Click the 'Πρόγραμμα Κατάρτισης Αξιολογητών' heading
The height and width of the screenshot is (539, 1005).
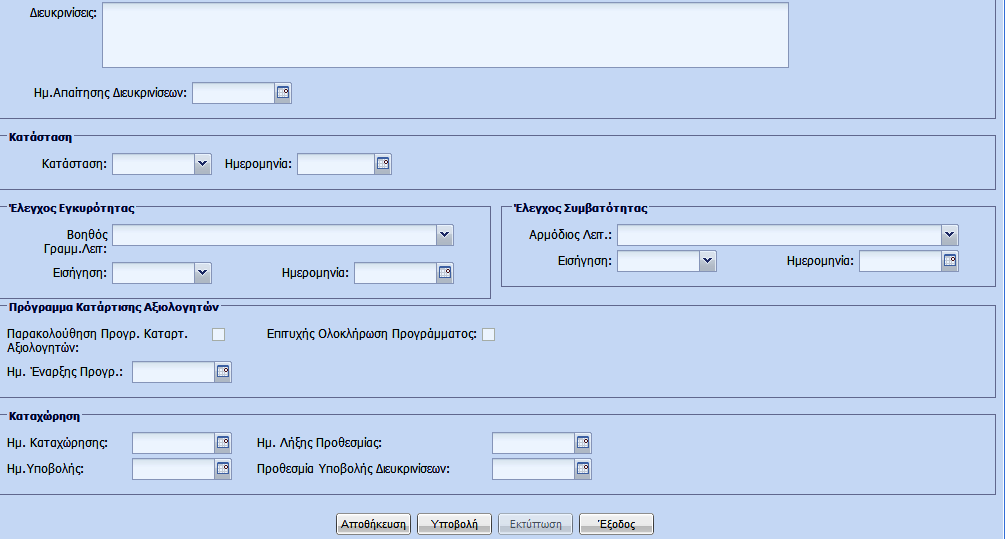click(x=114, y=307)
